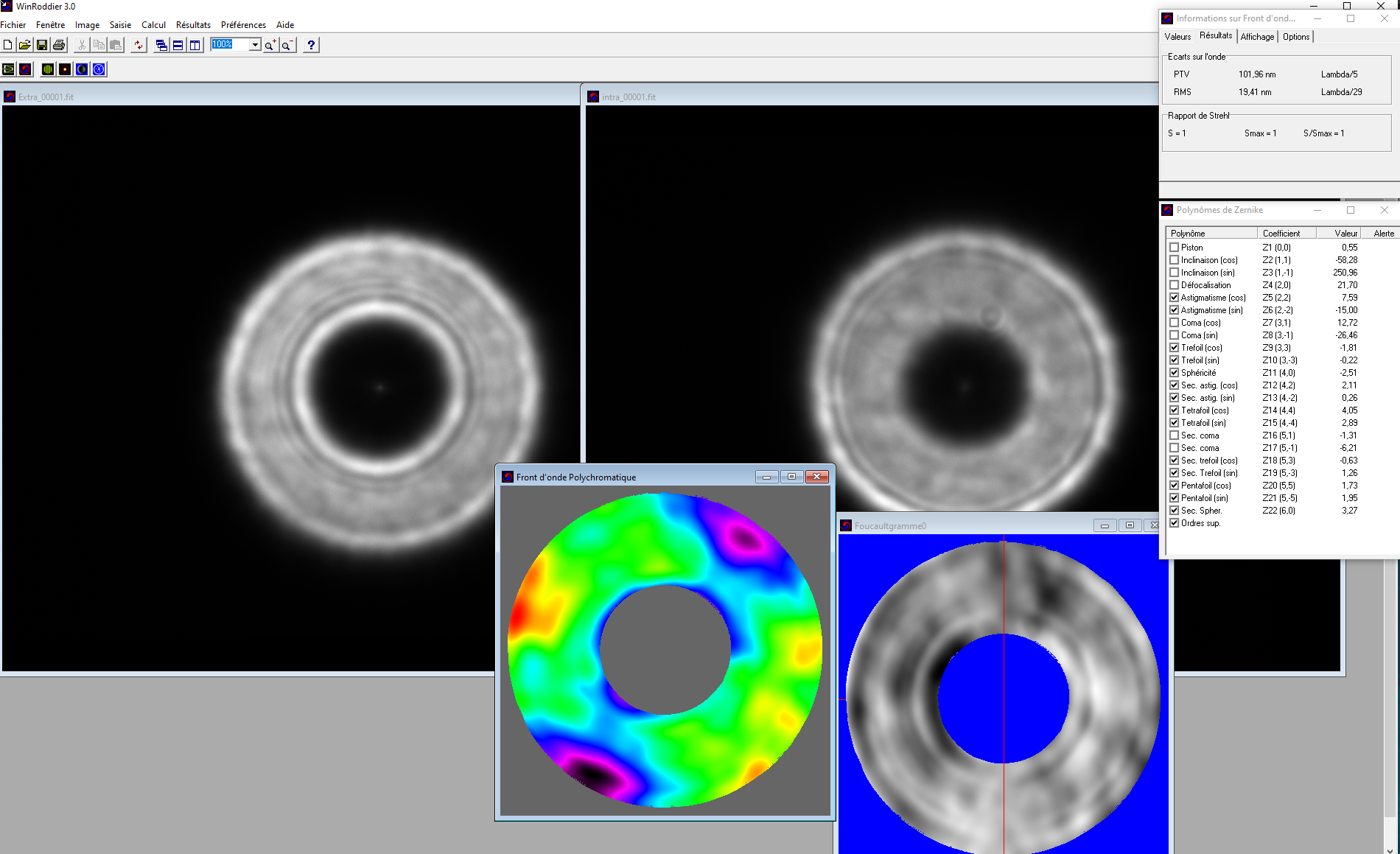Cascade windows using the toolbar icon

click(161, 45)
